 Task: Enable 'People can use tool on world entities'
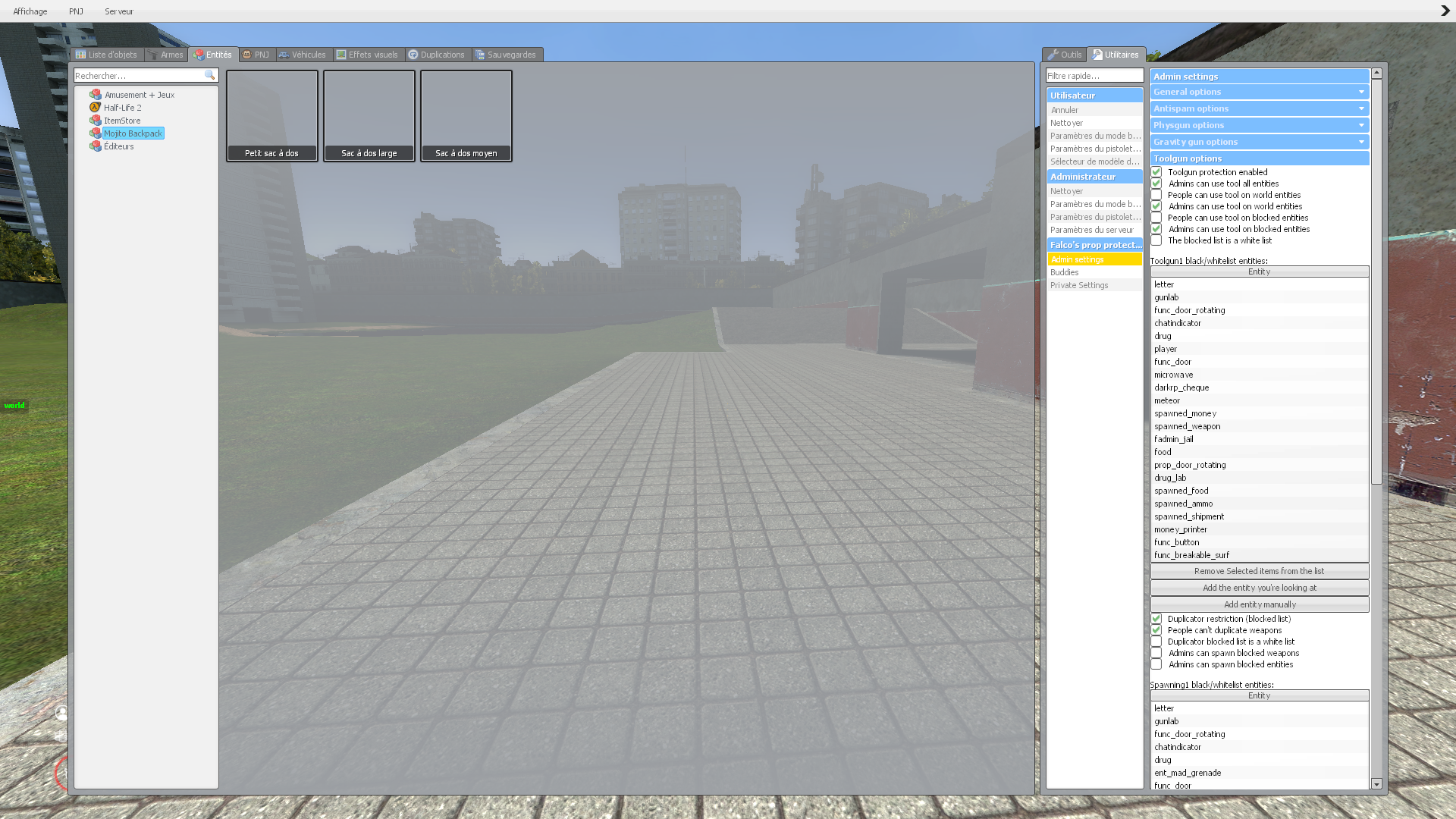(1156, 195)
